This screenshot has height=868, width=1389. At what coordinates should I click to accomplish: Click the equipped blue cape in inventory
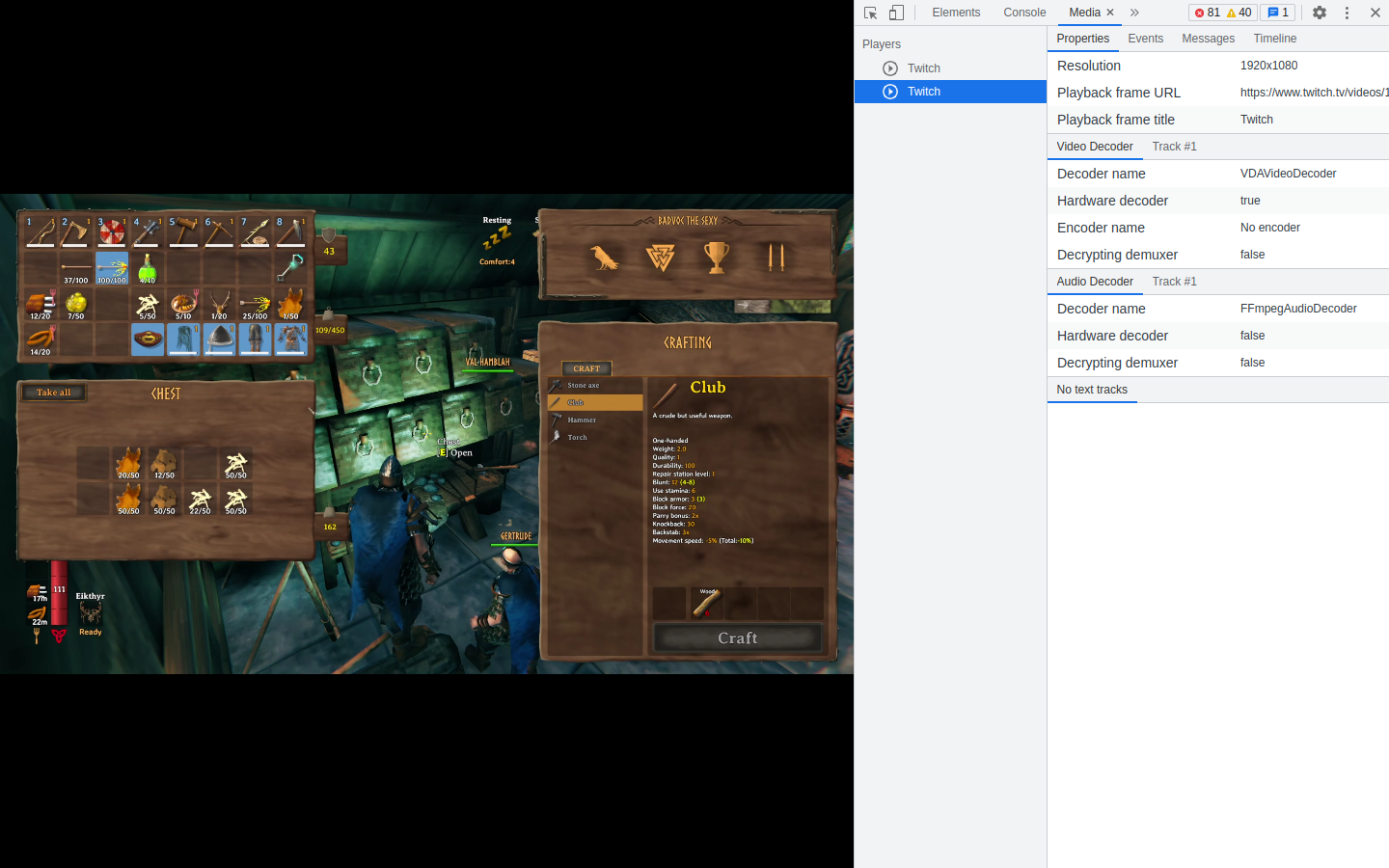click(183, 339)
